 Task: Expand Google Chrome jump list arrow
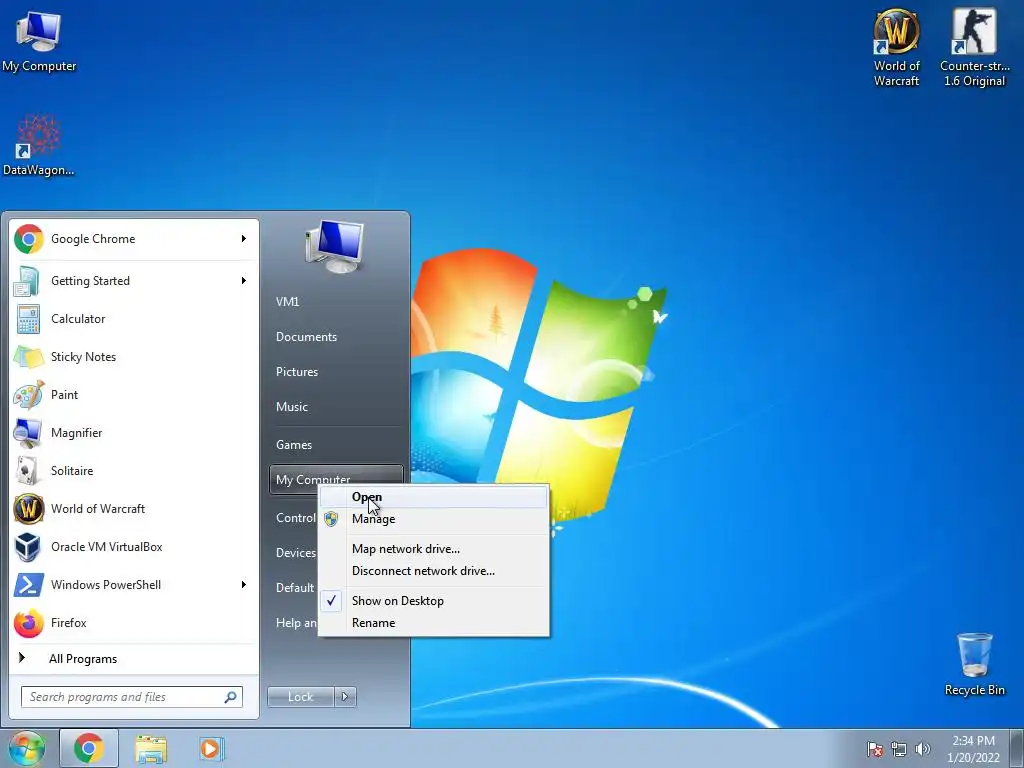point(244,239)
